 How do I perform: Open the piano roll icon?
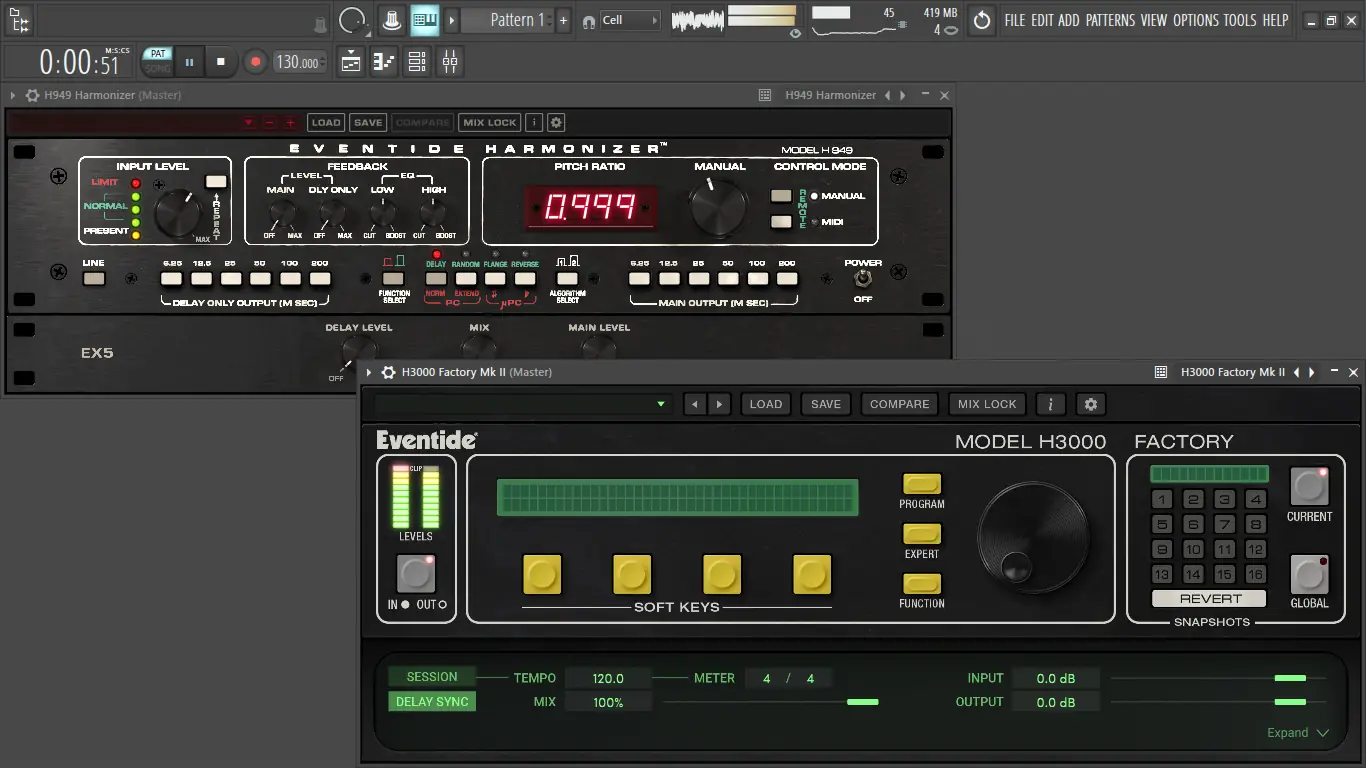(384, 62)
